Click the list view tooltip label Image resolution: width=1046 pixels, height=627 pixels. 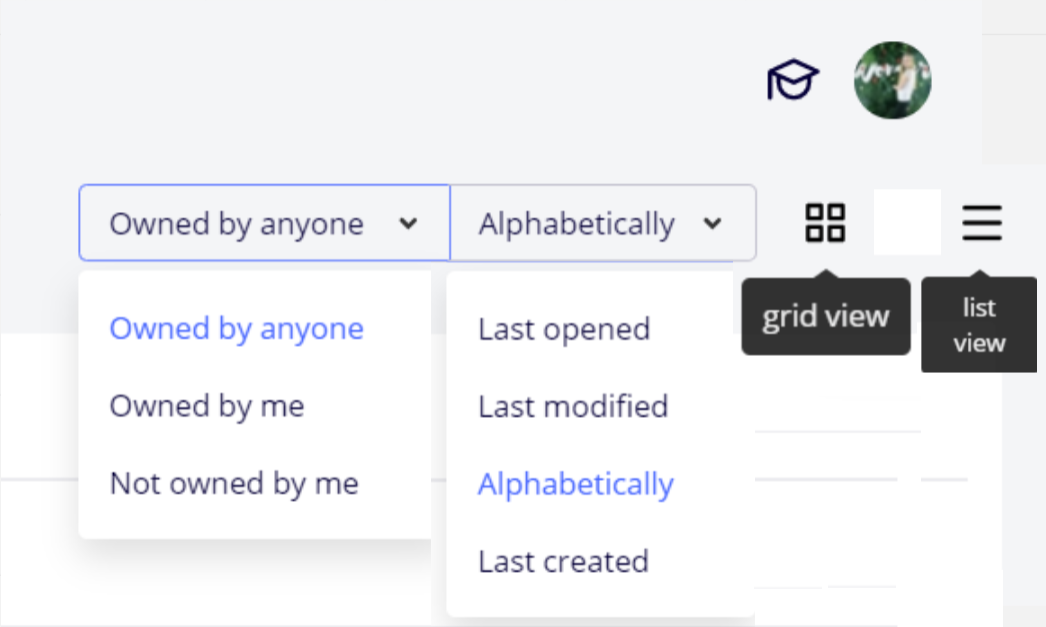coord(978,325)
